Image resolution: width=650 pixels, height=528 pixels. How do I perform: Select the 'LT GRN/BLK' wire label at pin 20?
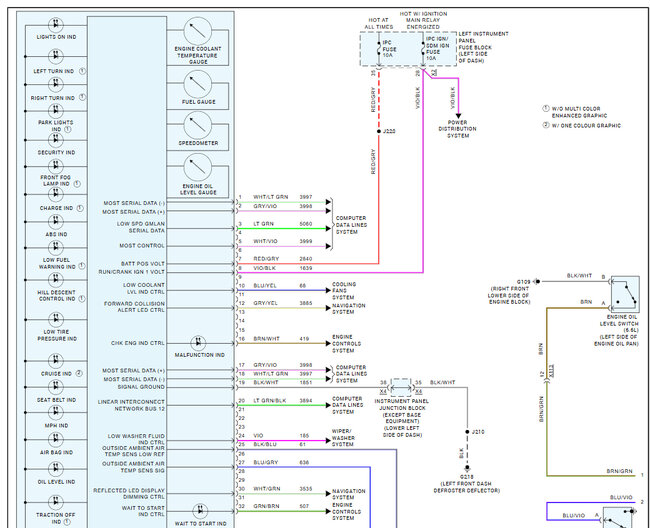pos(269,401)
